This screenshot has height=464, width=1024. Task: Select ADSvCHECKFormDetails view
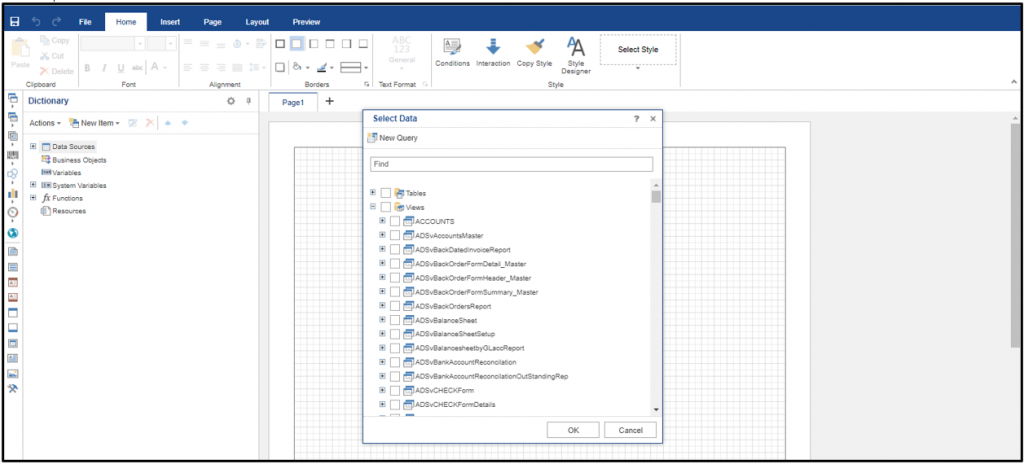point(455,405)
